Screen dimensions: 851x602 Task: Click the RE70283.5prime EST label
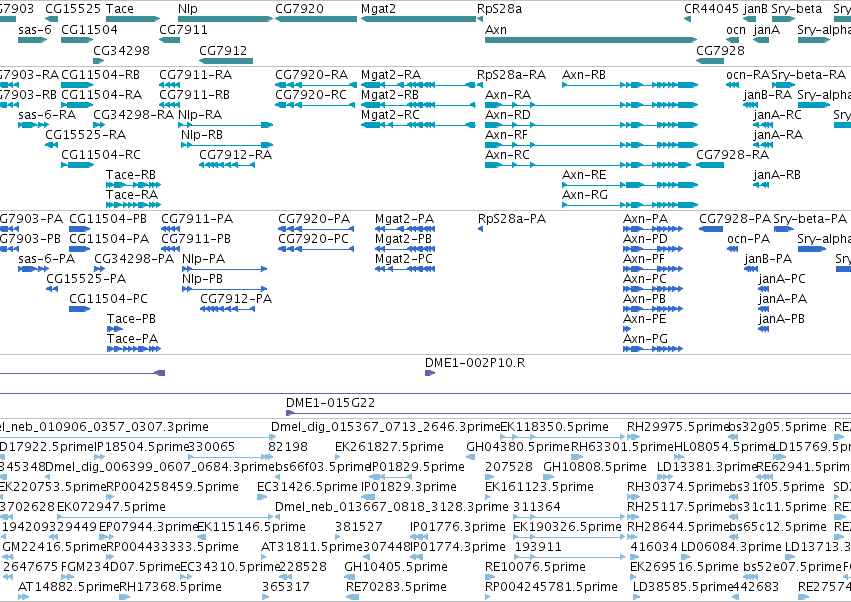396,587
